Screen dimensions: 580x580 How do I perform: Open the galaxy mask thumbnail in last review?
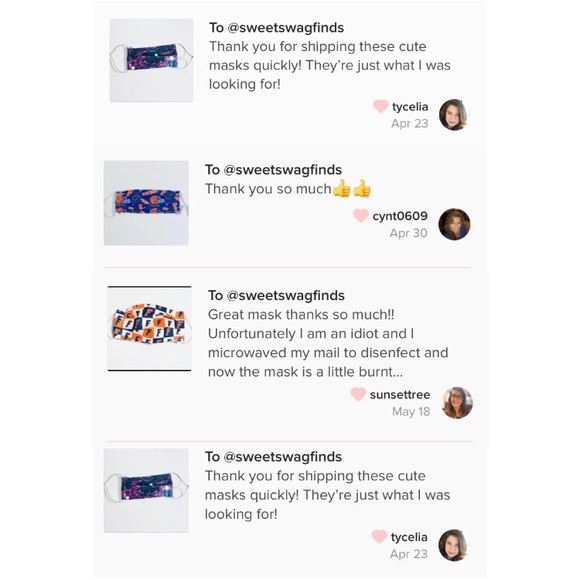pos(146,490)
